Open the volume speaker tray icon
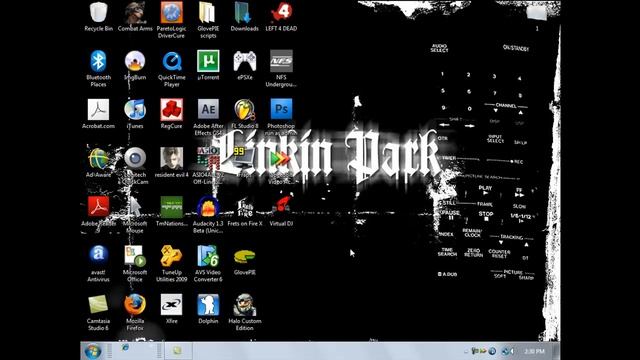 point(507,351)
